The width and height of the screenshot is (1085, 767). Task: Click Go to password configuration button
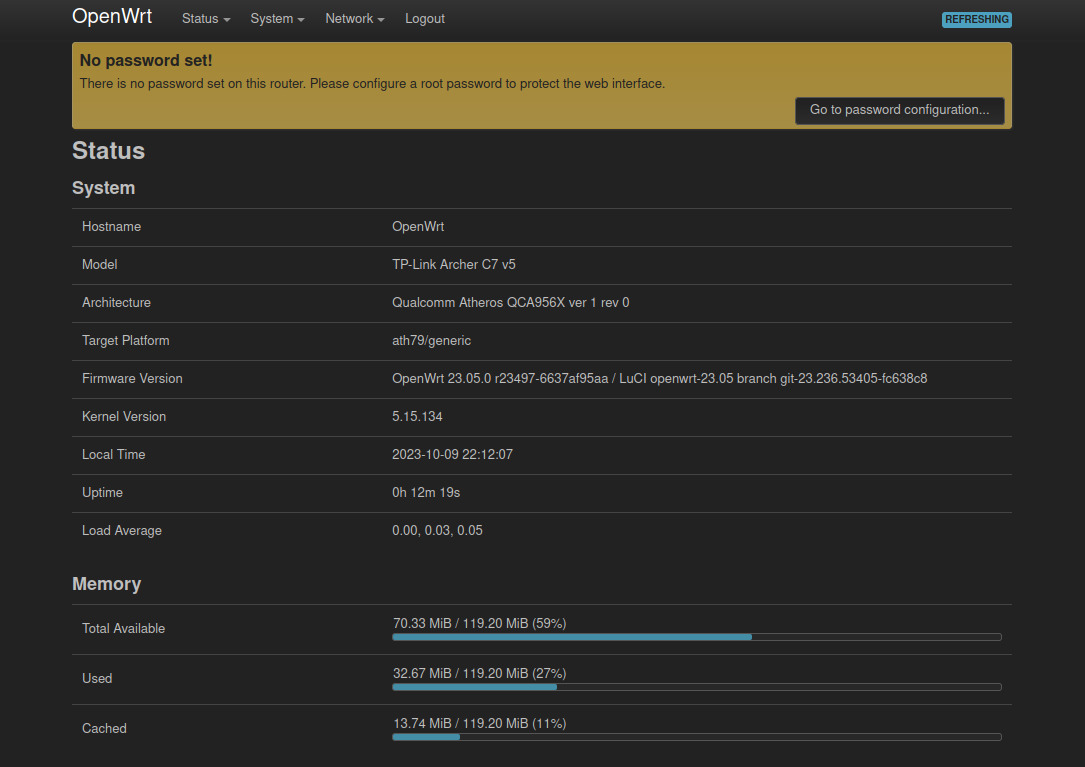click(x=899, y=110)
